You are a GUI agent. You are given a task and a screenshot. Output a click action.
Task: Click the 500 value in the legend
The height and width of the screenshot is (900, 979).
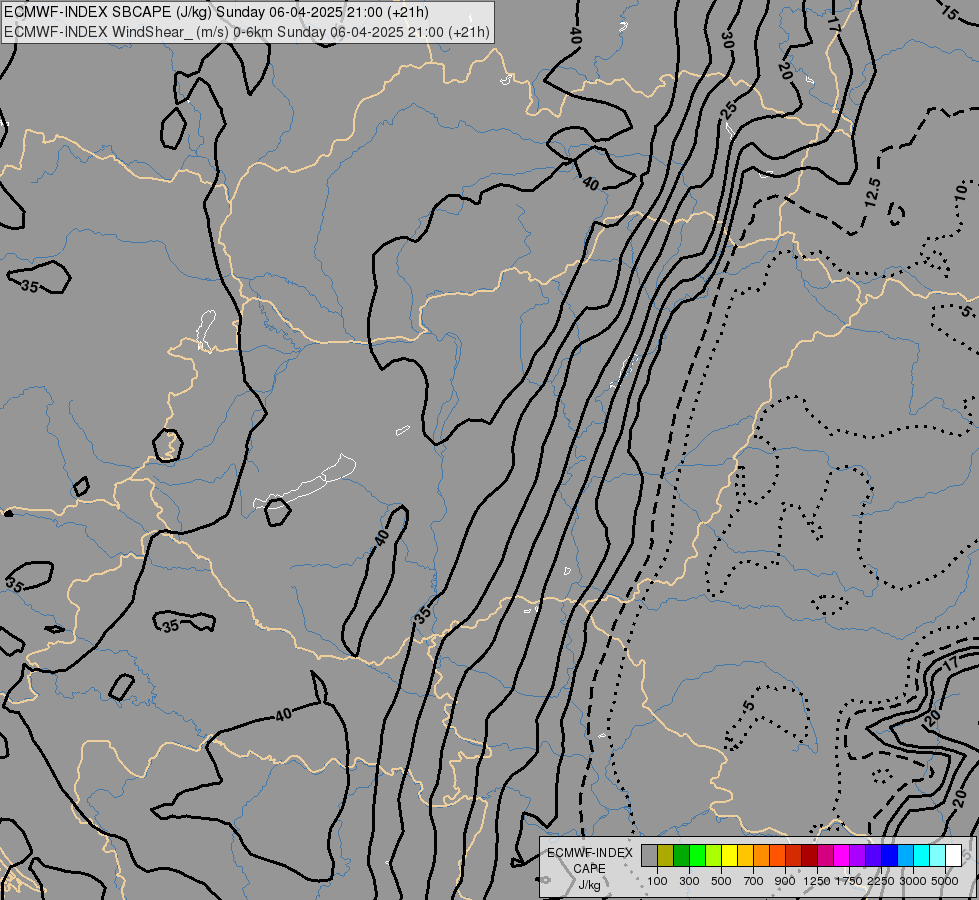click(x=721, y=881)
